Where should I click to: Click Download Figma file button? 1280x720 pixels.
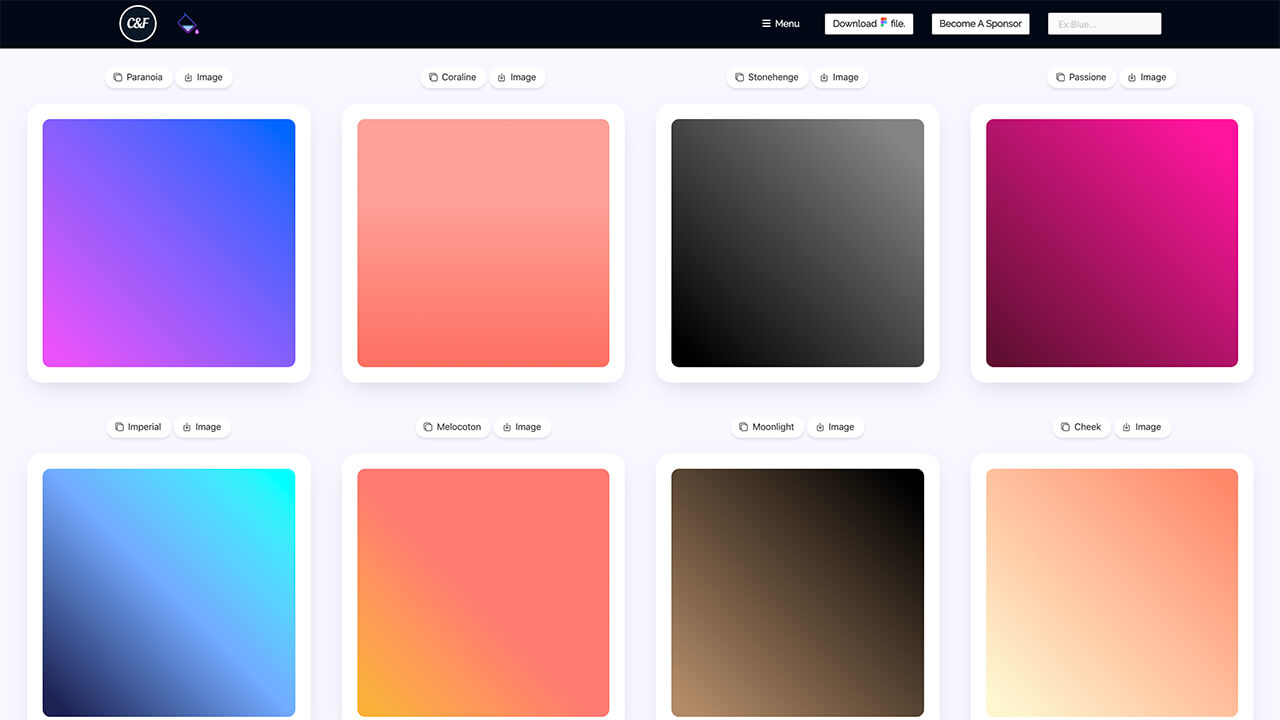(868, 24)
